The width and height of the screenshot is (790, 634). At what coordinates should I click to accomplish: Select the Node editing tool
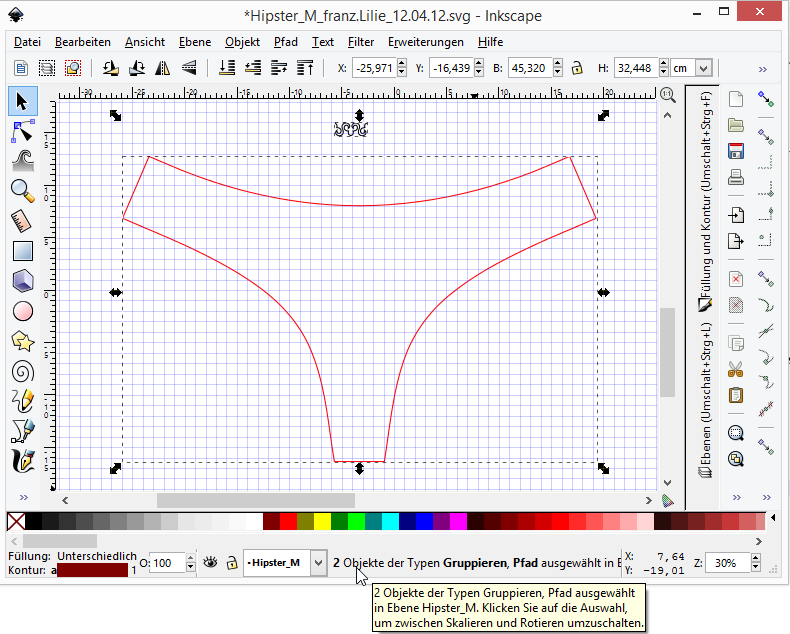22,130
